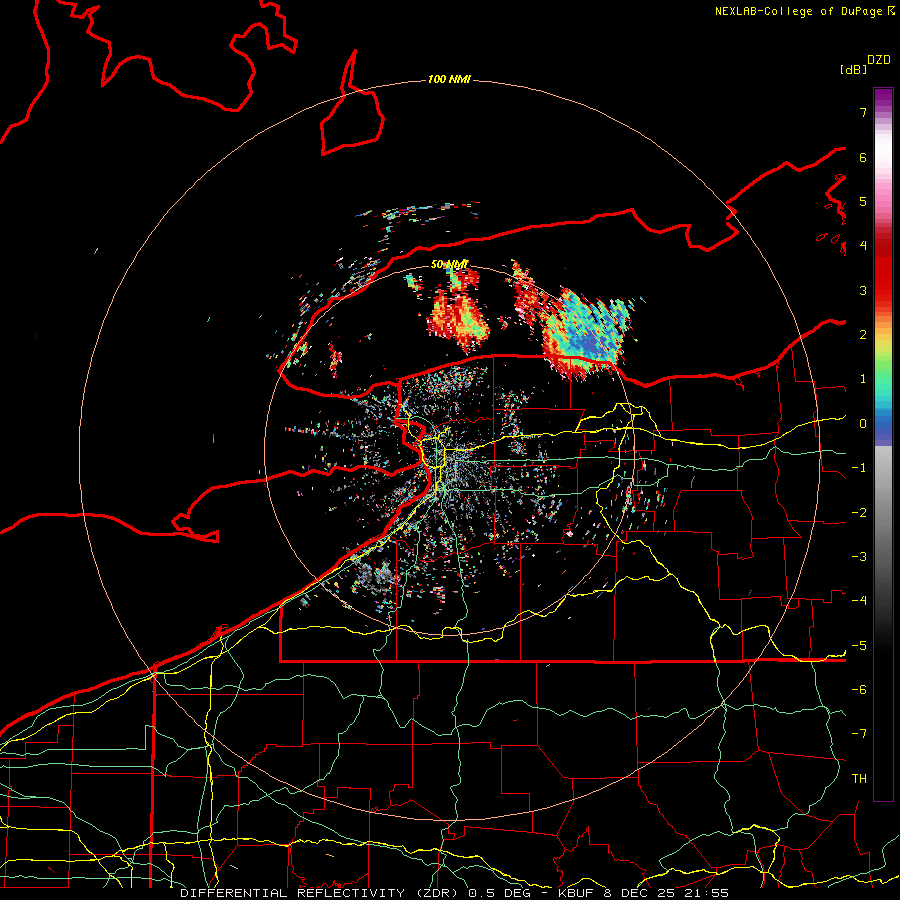Screen dimensions: 900x900
Task: Click the TH label on color scale
Action: (x=859, y=779)
